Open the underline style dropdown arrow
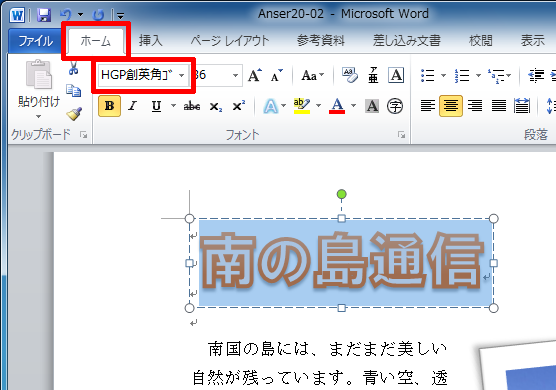Screen dimensions: 556x390 point(173,106)
